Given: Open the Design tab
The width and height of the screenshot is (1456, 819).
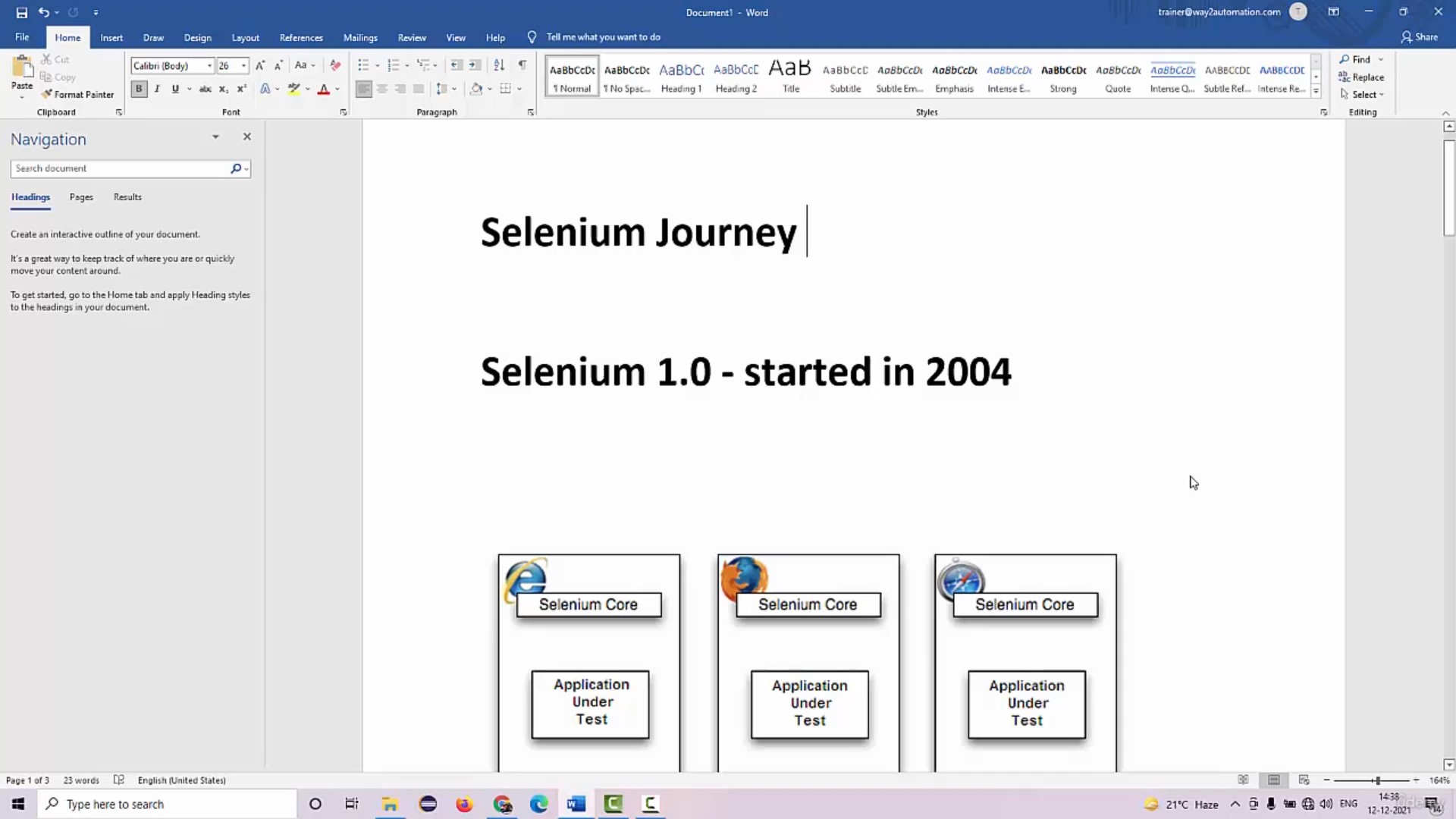Looking at the screenshot, I should [197, 37].
